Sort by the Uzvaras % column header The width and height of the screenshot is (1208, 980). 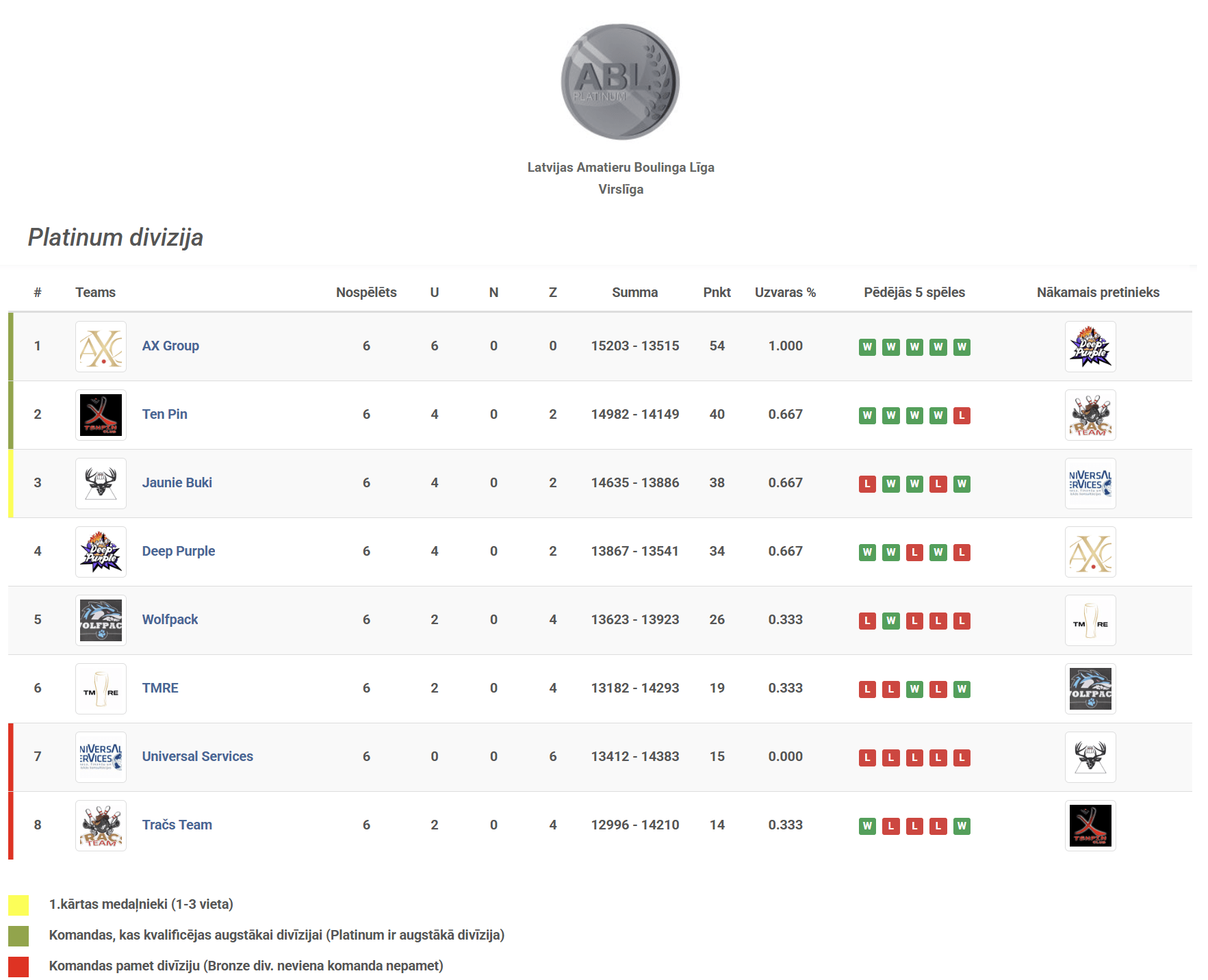coord(785,292)
